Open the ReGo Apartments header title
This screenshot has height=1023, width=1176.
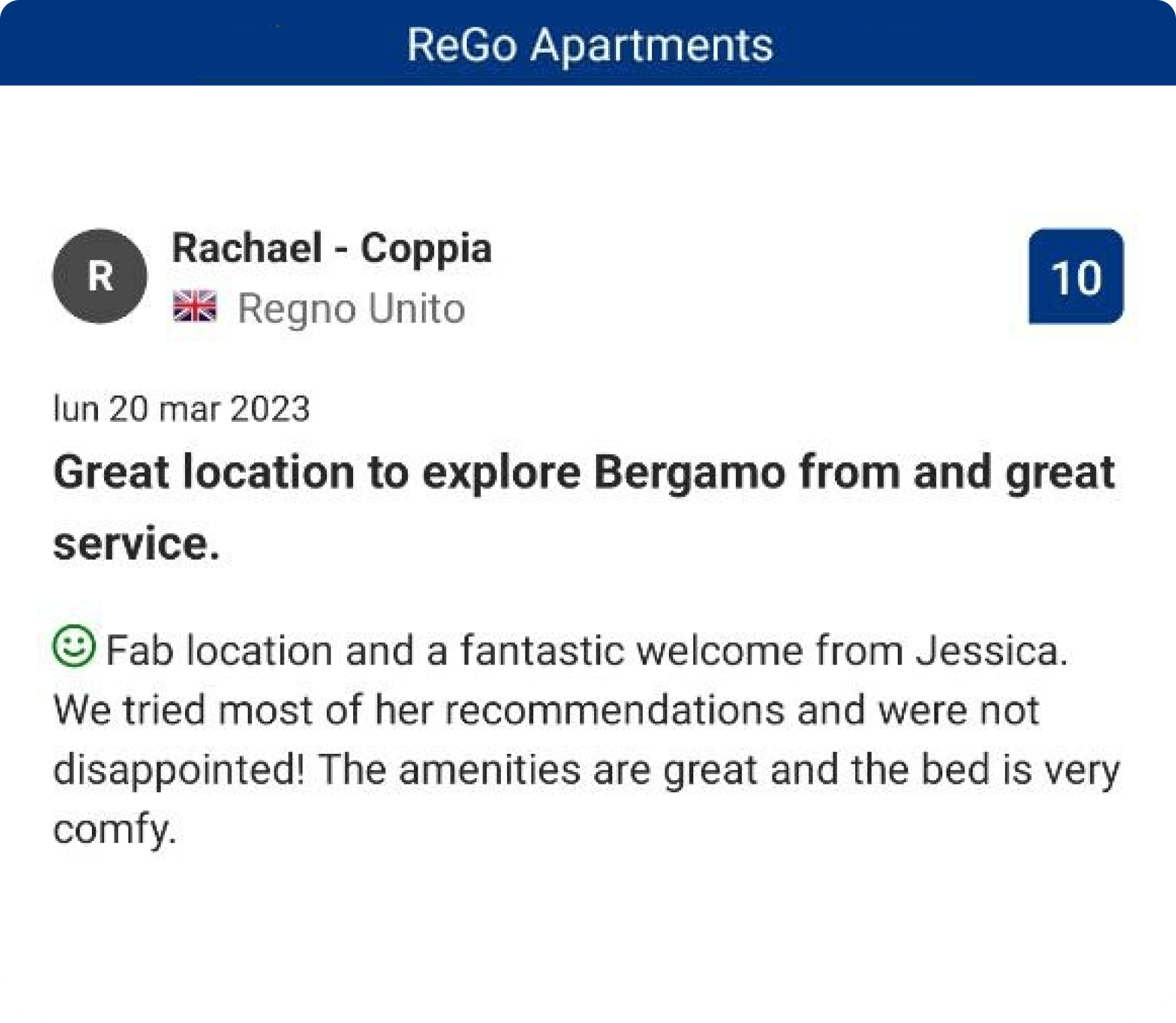(589, 45)
